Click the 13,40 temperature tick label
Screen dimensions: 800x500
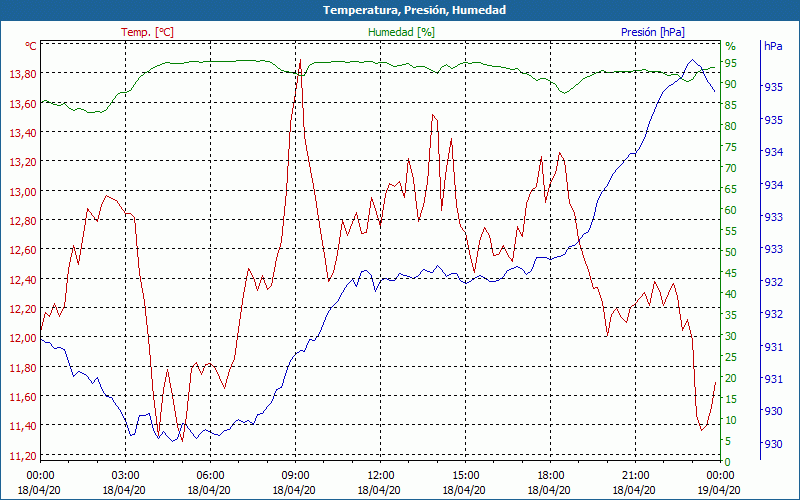pyautogui.click(x=23, y=133)
